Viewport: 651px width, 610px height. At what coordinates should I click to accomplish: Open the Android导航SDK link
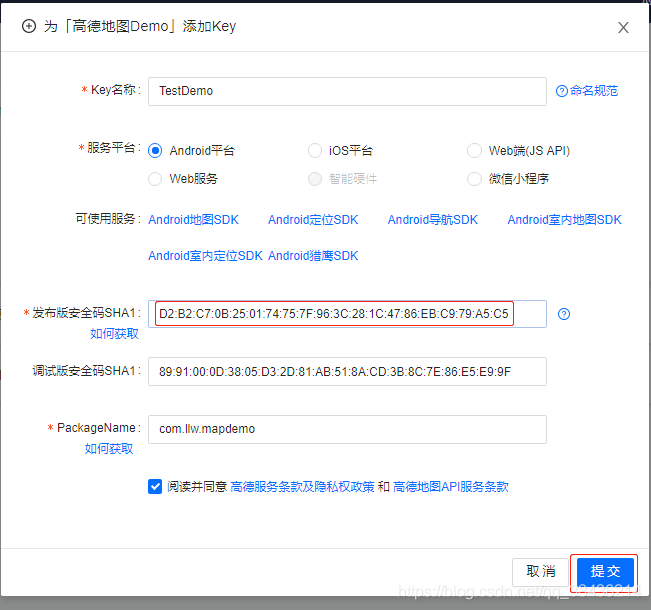pyautogui.click(x=433, y=219)
